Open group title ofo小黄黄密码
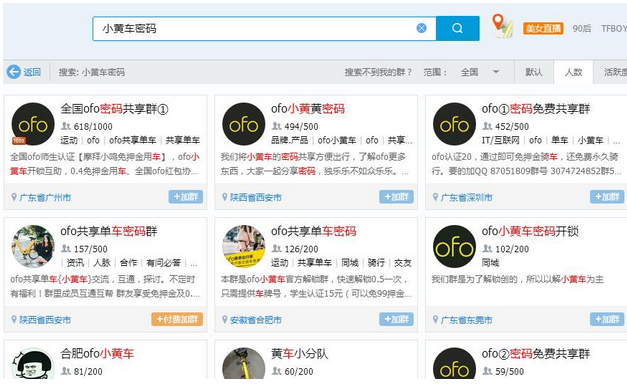Image resolution: width=627 pixels, height=388 pixels. click(308, 108)
